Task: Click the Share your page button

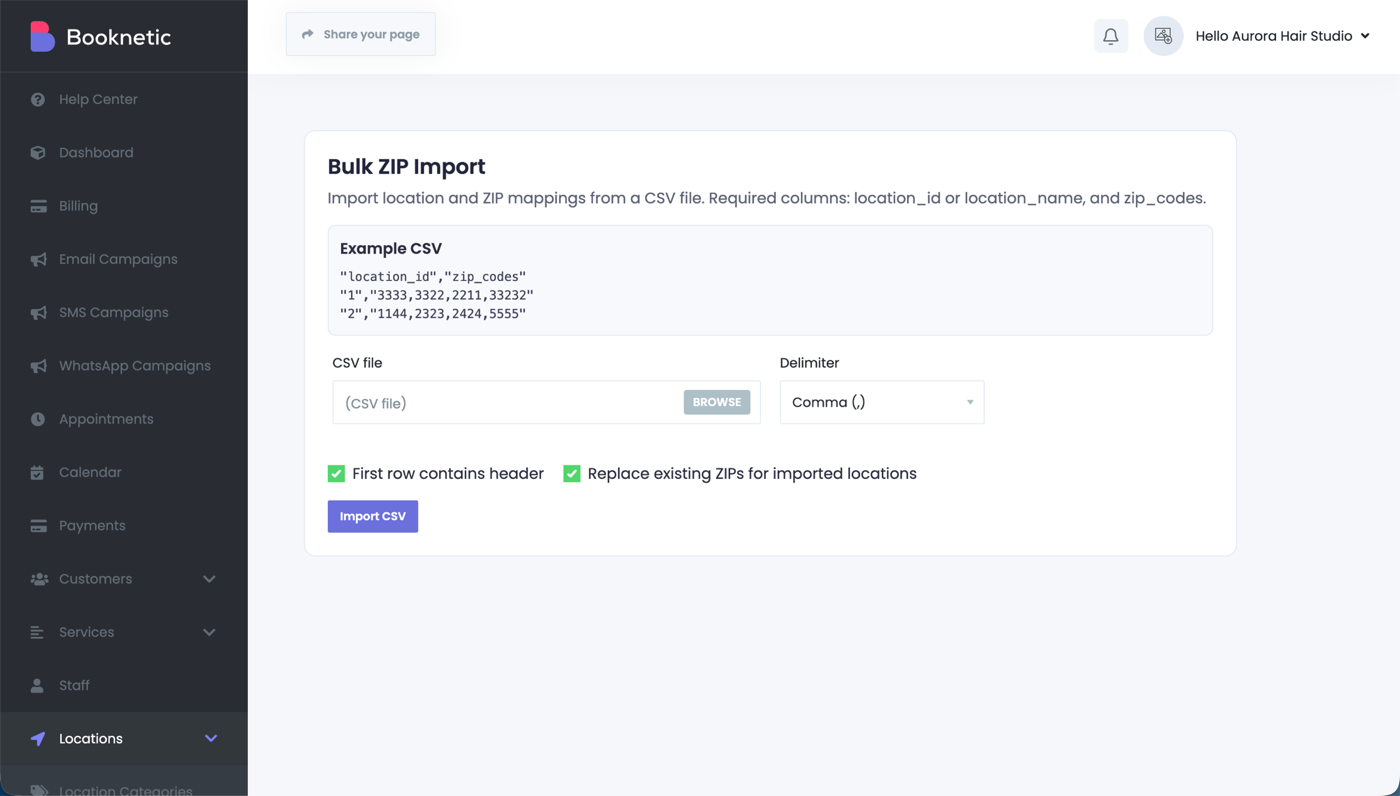Action: click(361, 34)
